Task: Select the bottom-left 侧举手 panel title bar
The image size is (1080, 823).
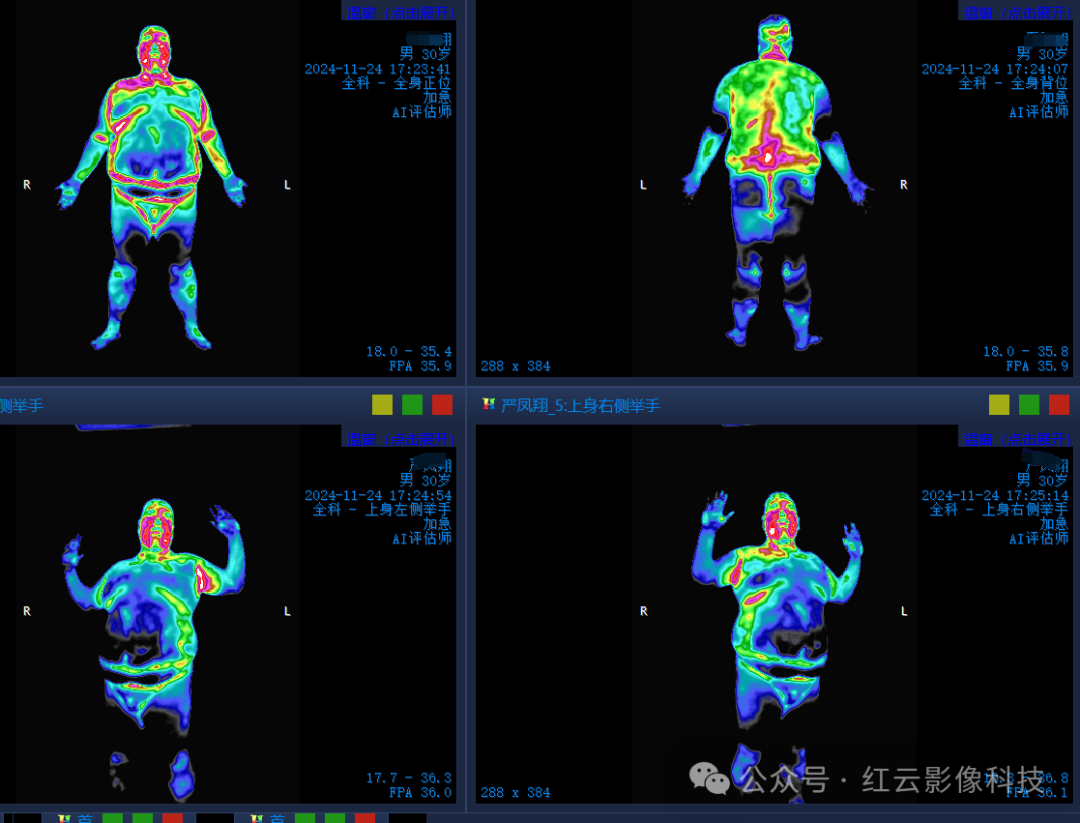Action: pos(180,405)
